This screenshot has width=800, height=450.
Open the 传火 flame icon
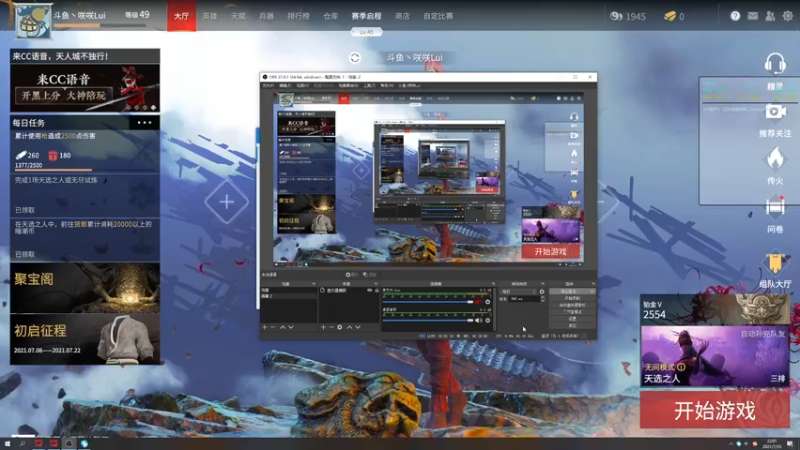(x=775, y=159)
